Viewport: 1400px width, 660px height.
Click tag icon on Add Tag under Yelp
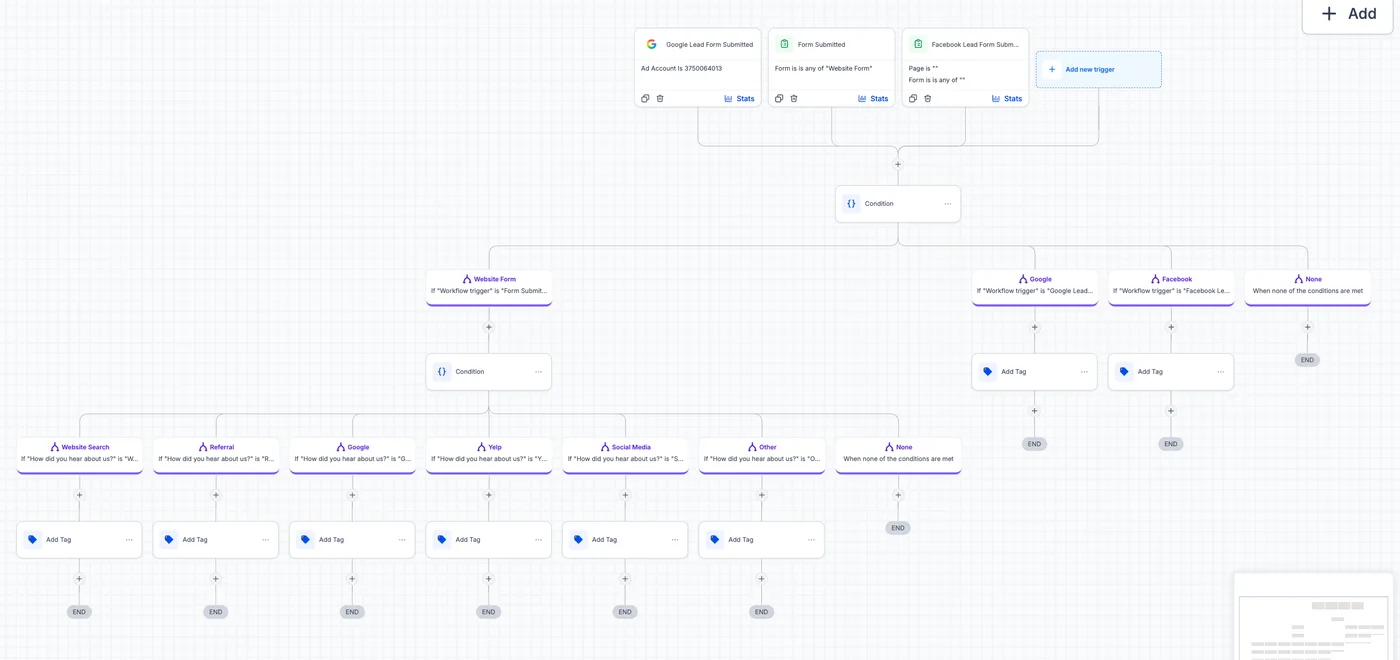(442, 539)
